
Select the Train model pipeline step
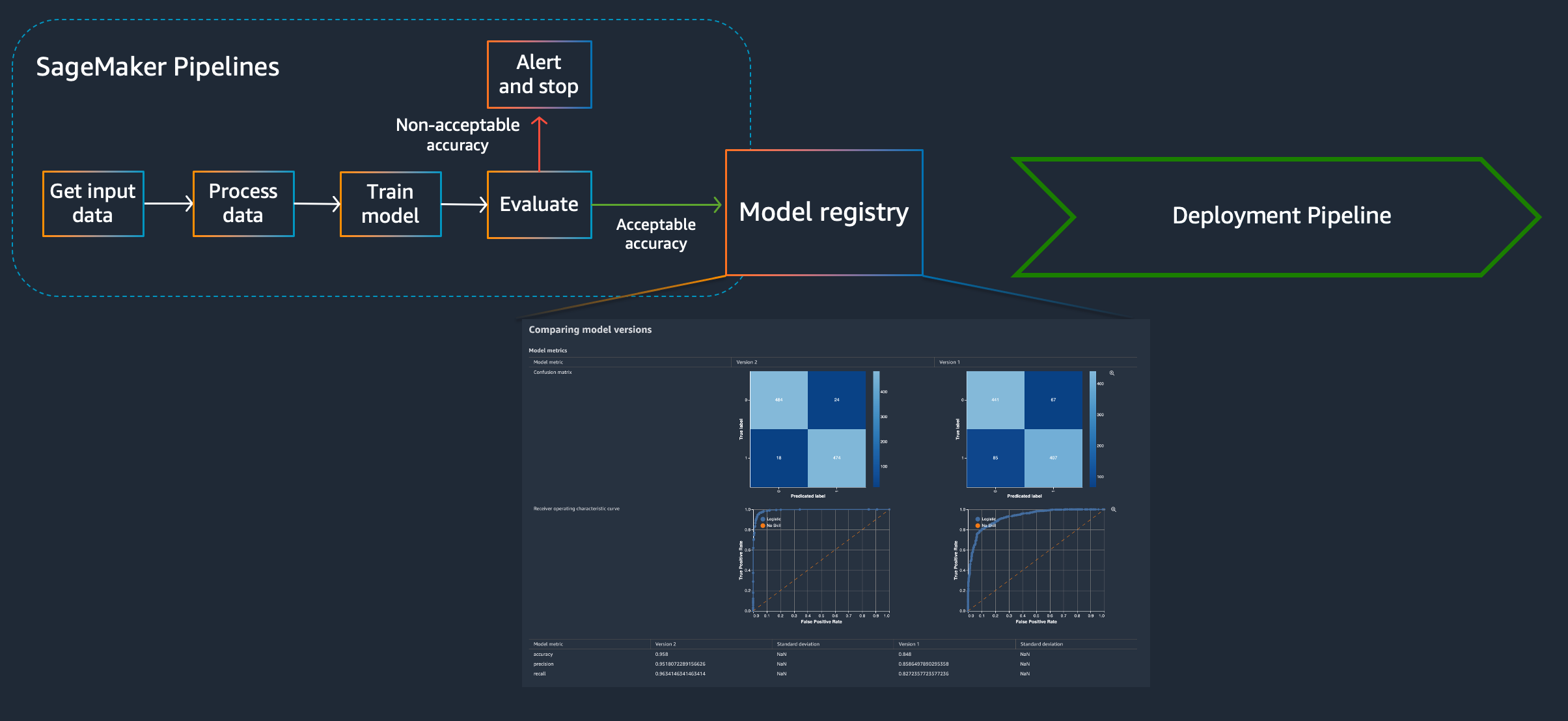pyautogui.click(x=391, y=204)
